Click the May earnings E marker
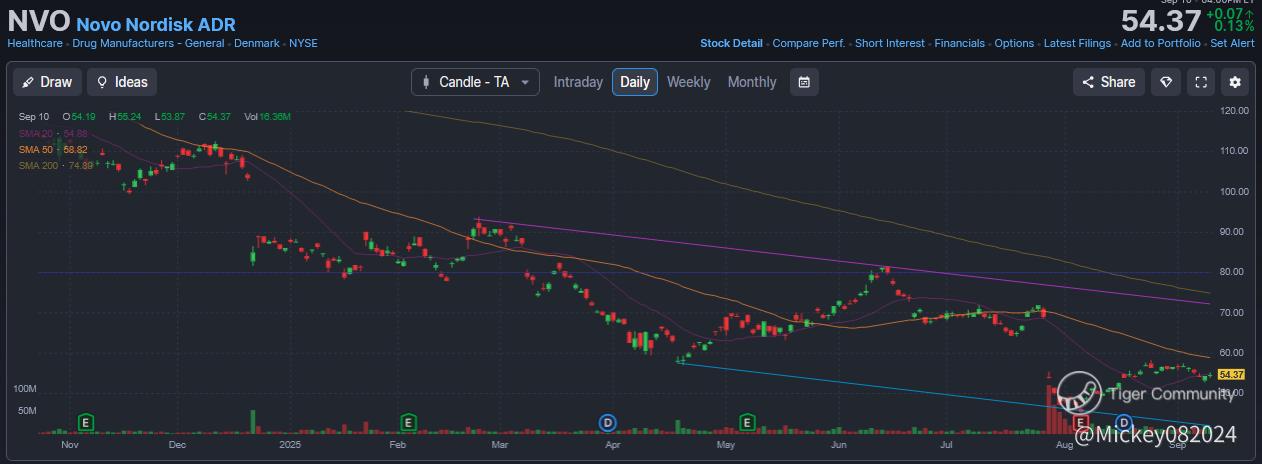The width and height of the screenshot is (1262, 464). pyautogui.click(x=747, y=422)
